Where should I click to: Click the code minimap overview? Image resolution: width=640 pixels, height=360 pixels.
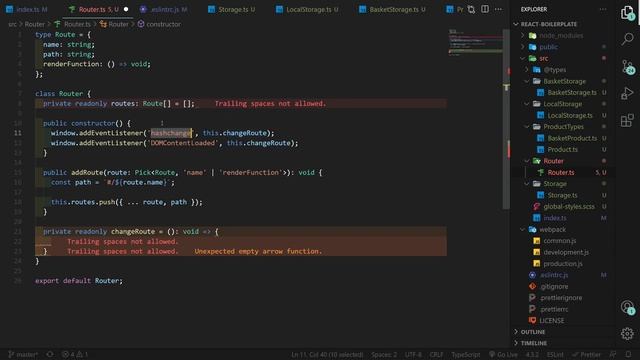coord(476,42)
